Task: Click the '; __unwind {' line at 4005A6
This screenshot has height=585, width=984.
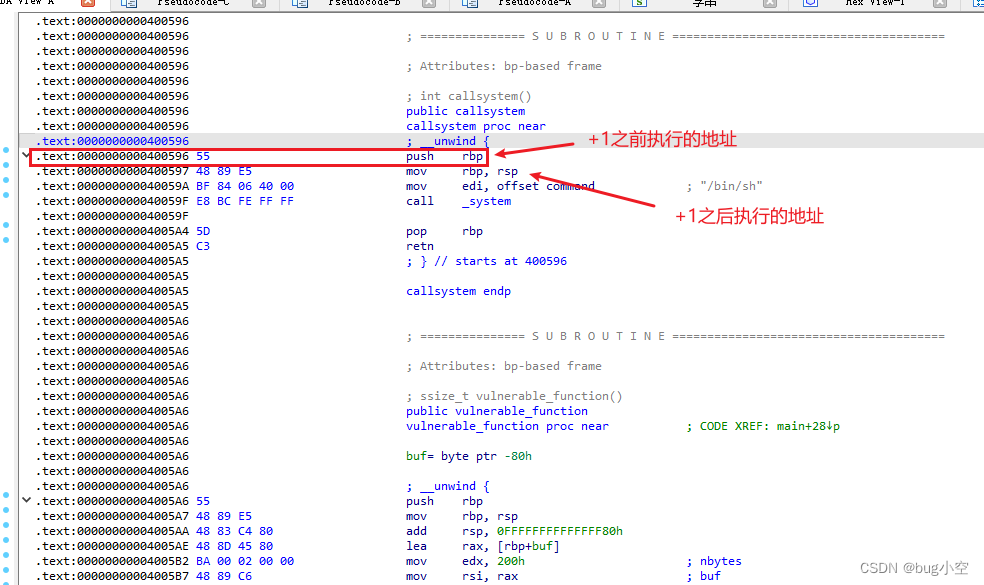Action: pos(447,486)
